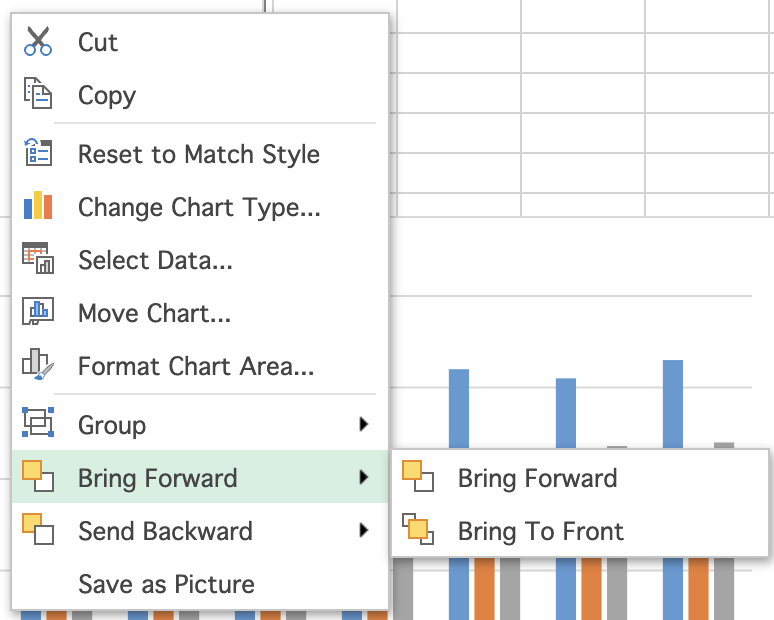
Task: Choose Bring Forward in the submenu
Action: (x=537, y=478)
